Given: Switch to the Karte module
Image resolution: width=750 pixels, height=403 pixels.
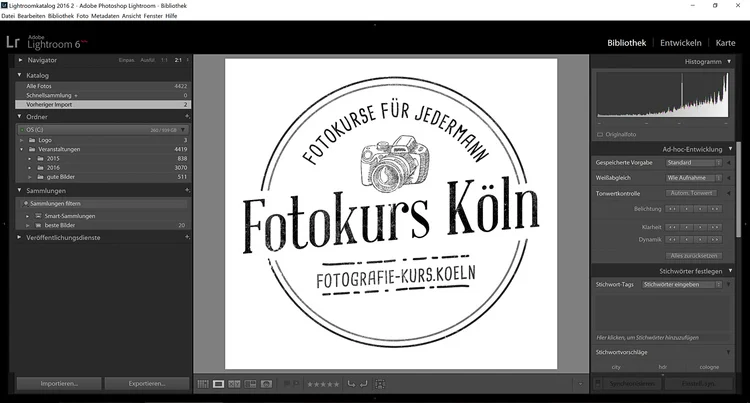Looking at the screenshot, I should click(x=725, y=43).
